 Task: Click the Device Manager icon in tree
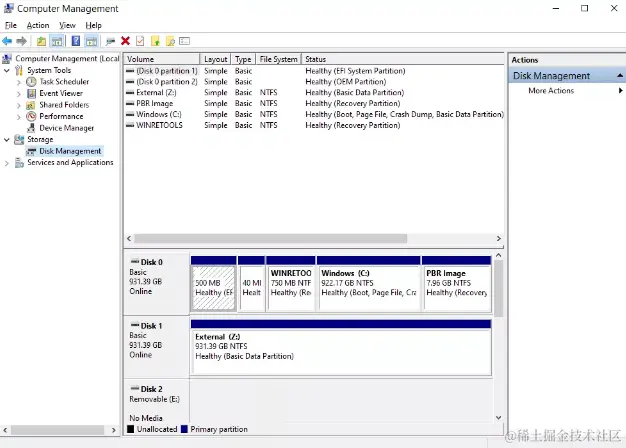31,128
